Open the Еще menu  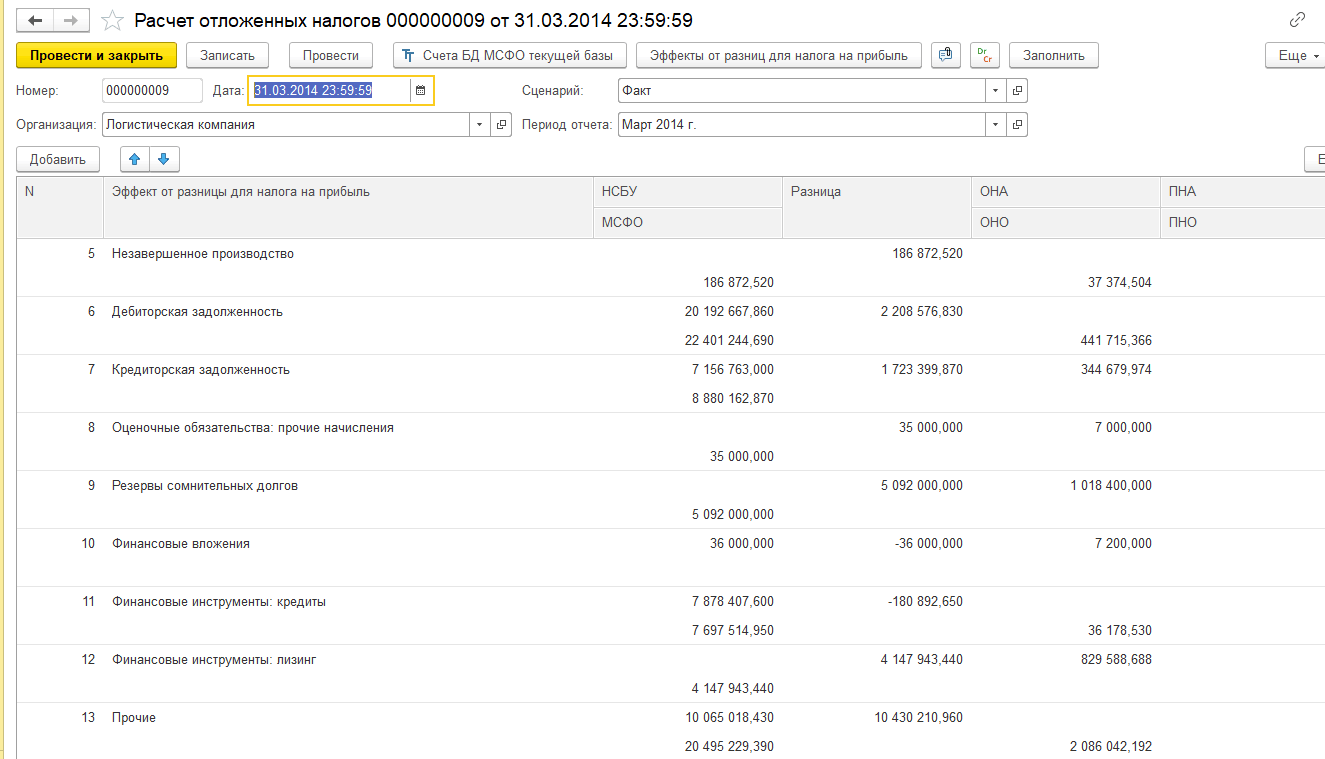point(1296,55)
